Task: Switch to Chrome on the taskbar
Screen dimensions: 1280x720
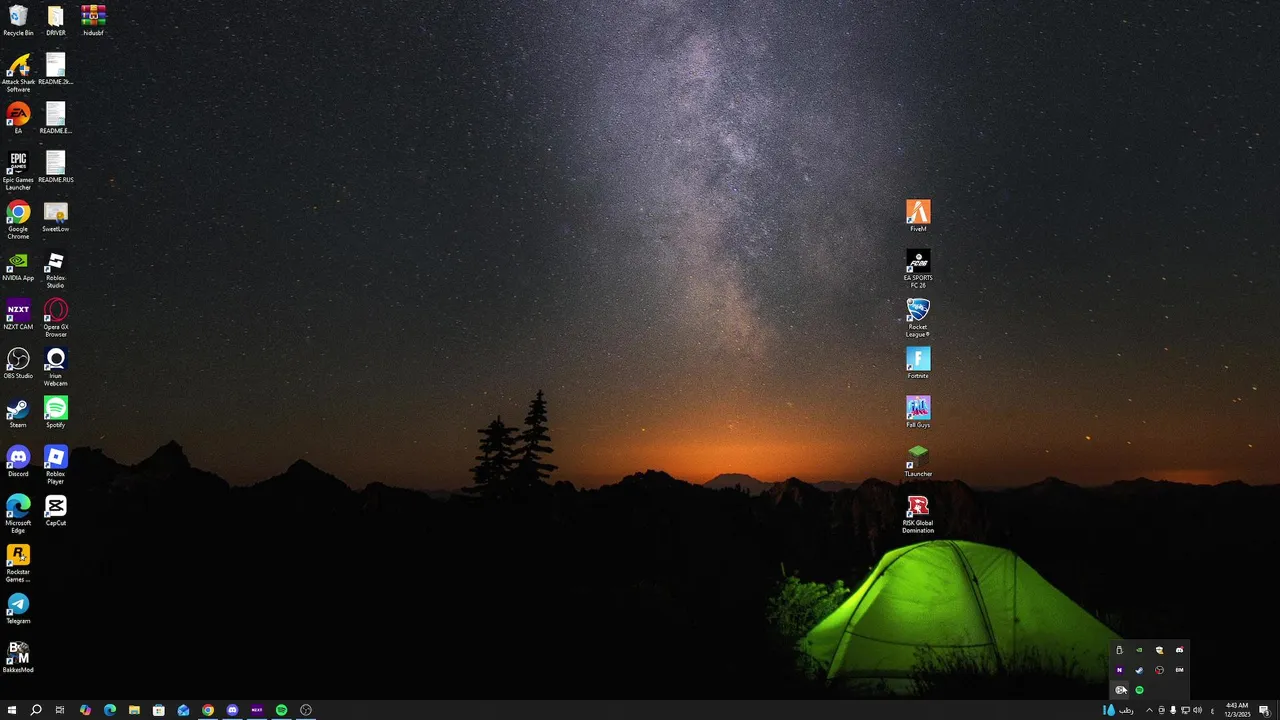Action: pos(208,710)
